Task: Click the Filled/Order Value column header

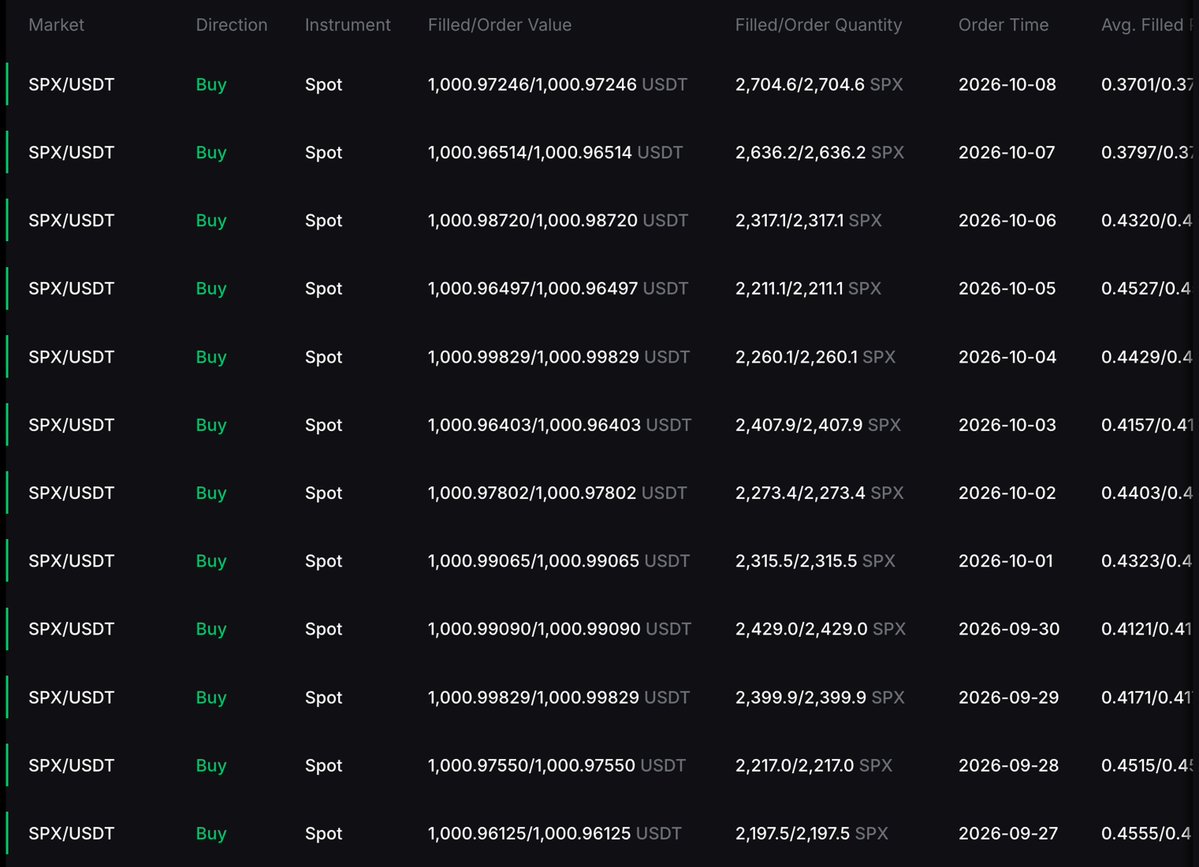Action: click(499, 25)
